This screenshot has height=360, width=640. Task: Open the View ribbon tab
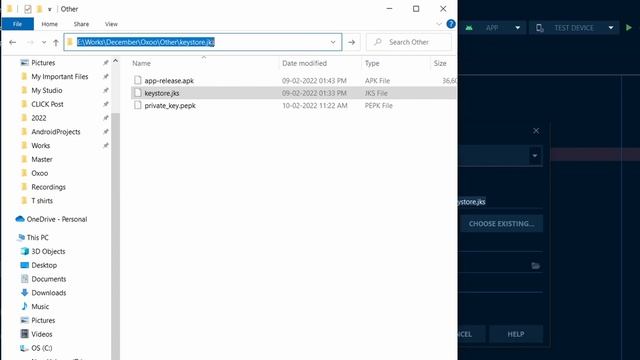(111, 24)
